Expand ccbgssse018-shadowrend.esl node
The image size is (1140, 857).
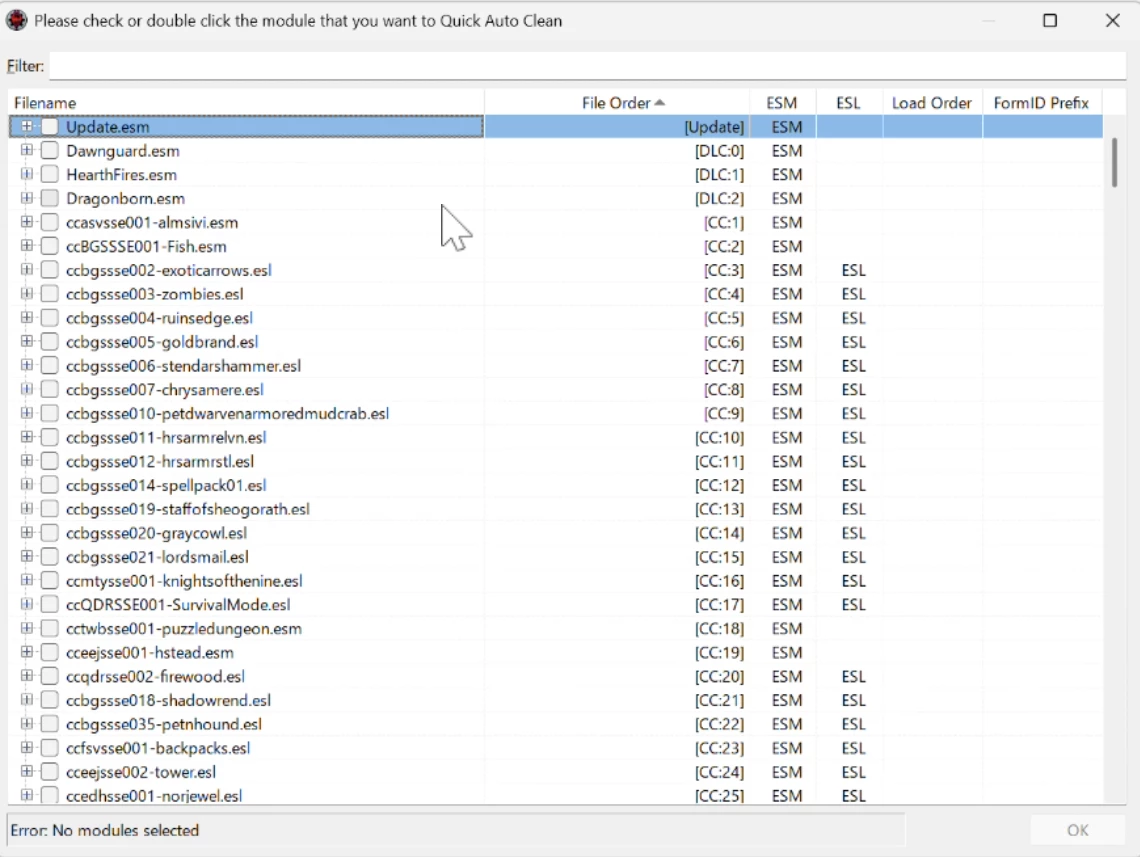(x=27, y=700)
